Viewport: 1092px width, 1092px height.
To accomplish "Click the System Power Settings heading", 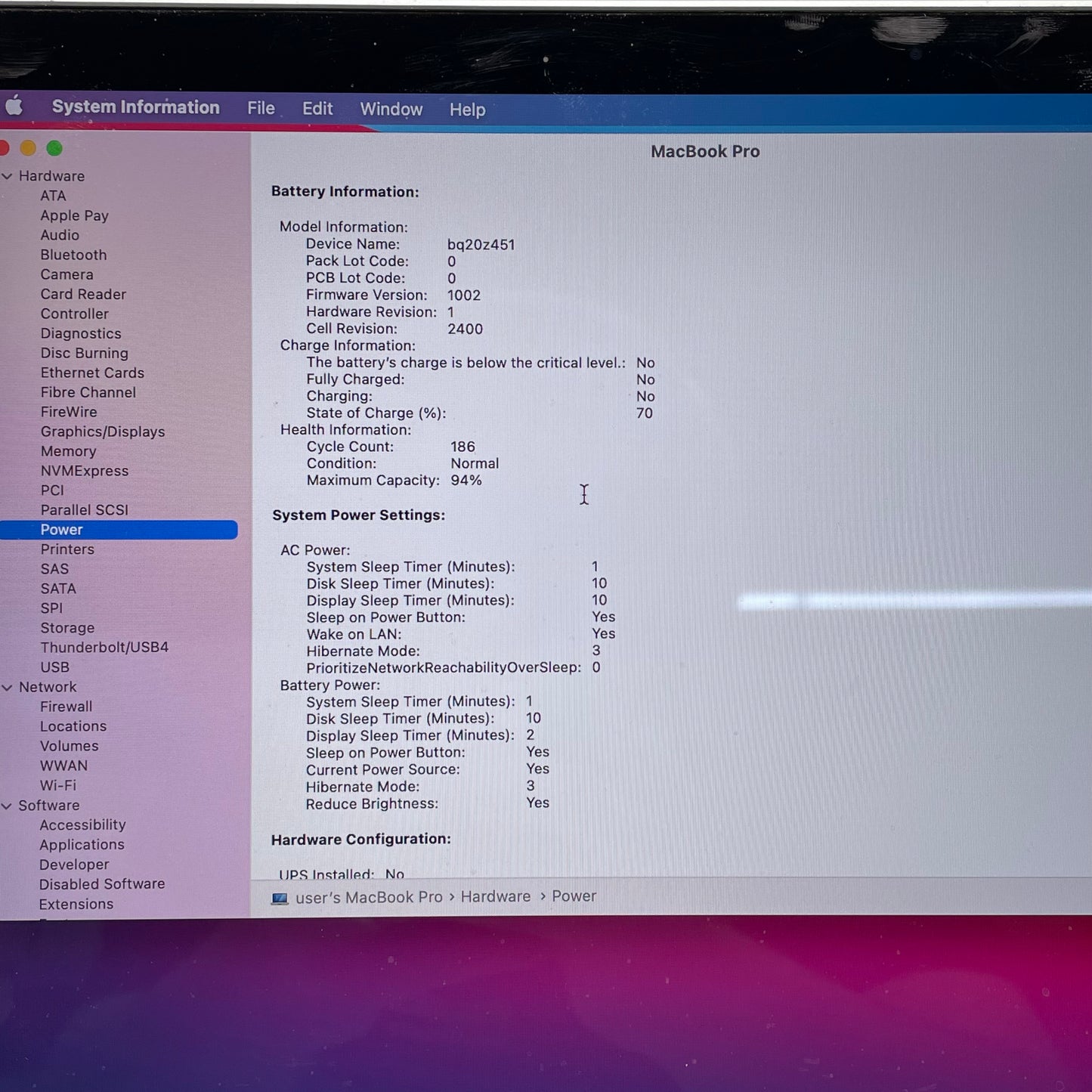I will click(x=358, y=515).
